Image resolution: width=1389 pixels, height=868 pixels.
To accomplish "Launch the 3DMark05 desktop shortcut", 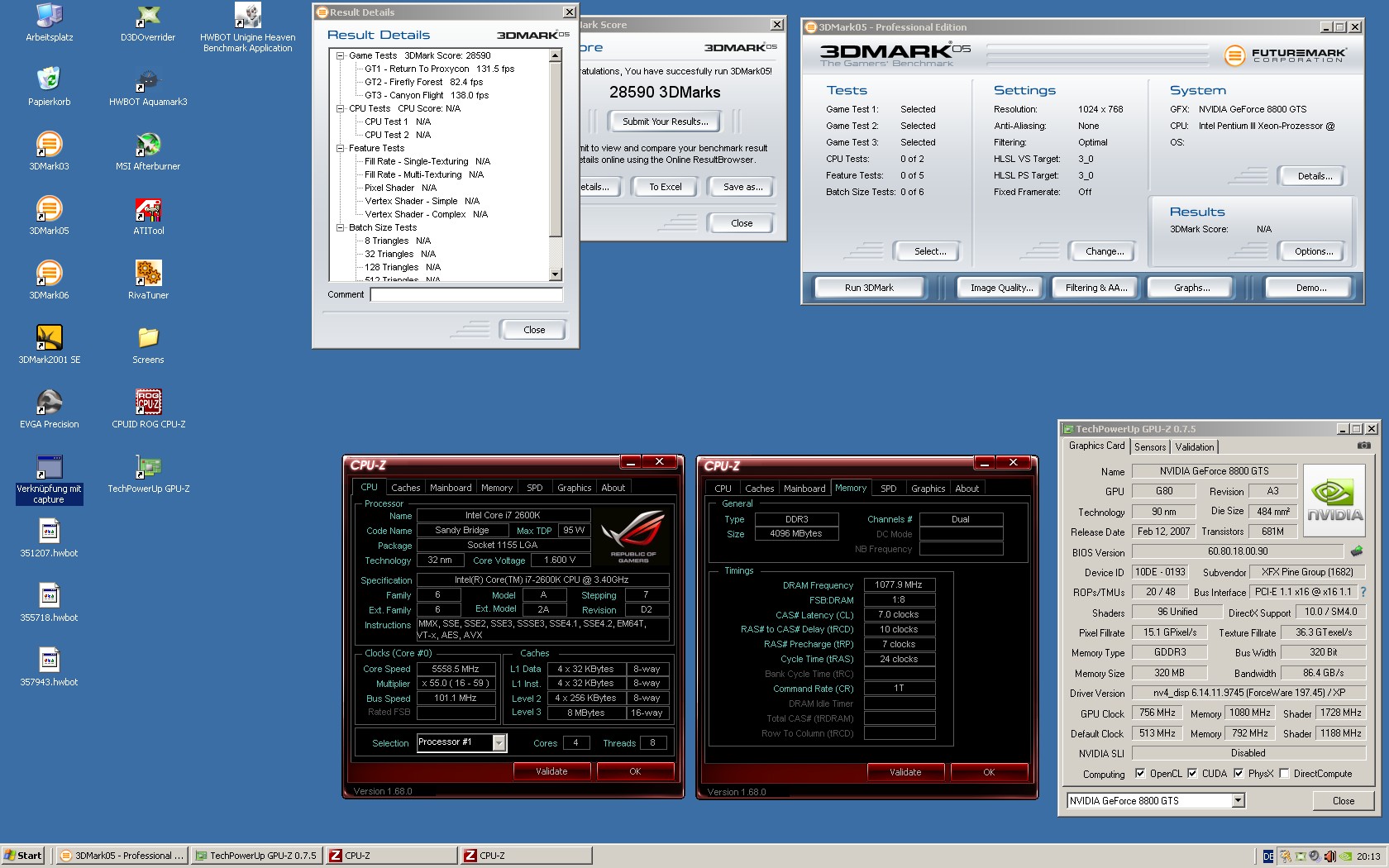I will tap(50, 208).
